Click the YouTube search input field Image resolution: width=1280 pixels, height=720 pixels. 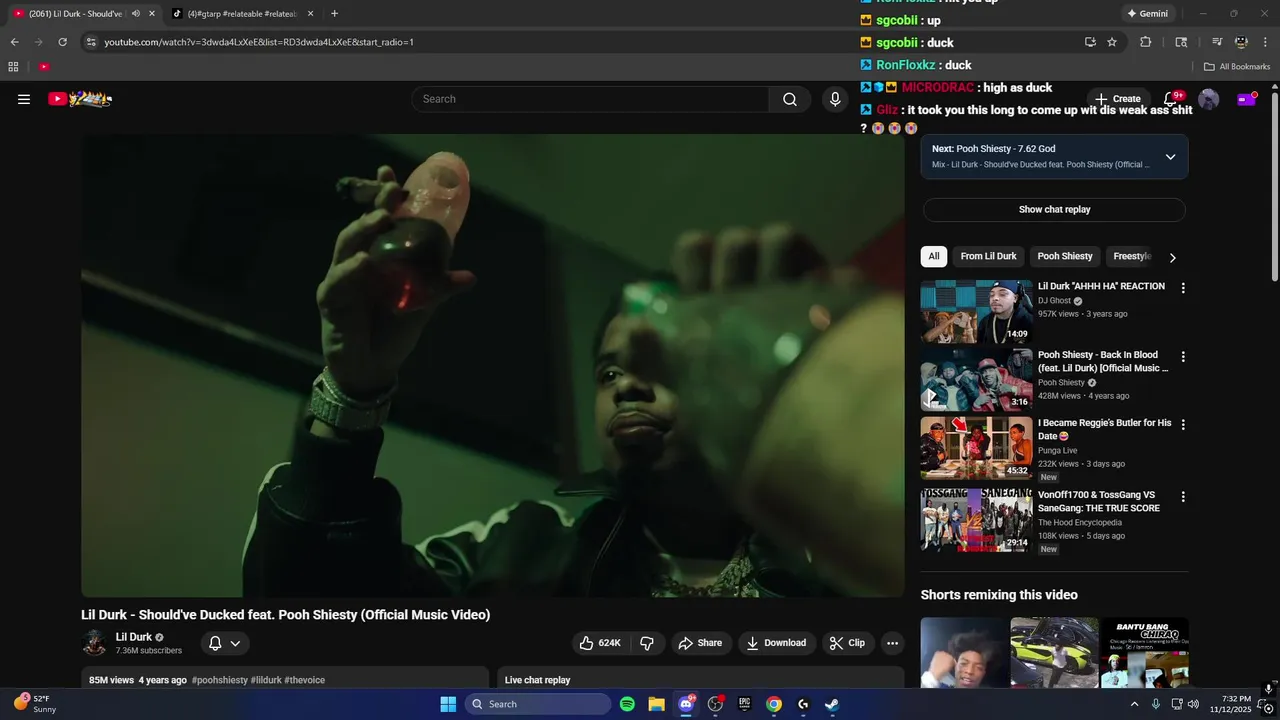590,99
